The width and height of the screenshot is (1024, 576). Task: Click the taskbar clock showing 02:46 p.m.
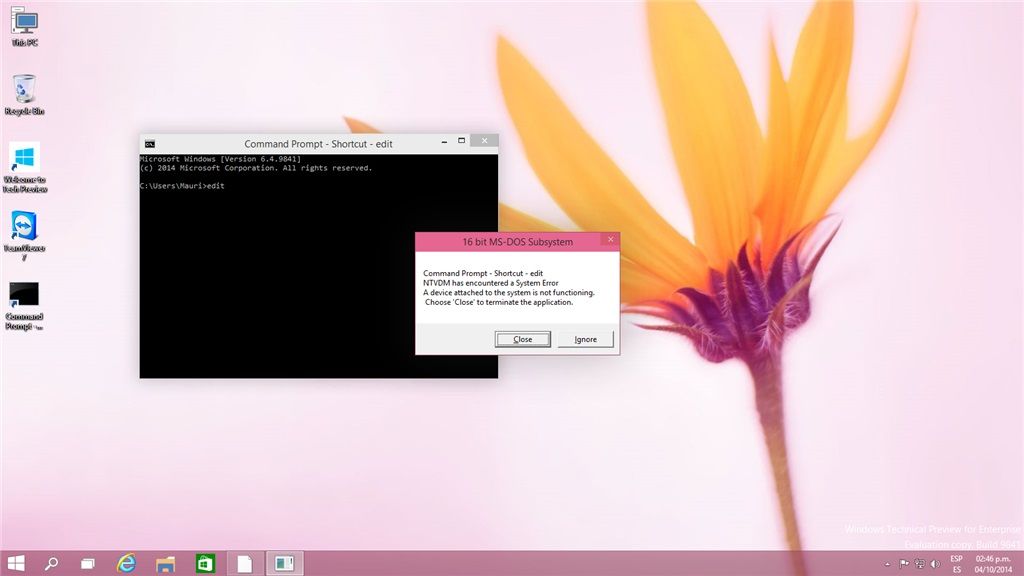coord(992,564)
